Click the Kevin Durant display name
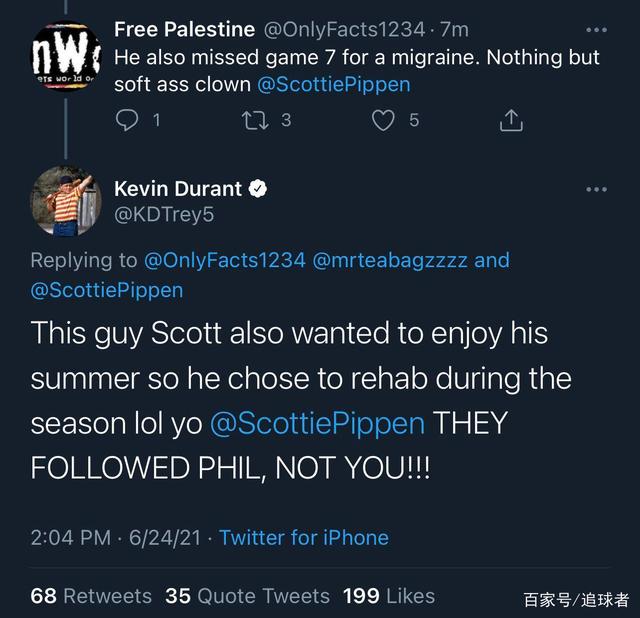The image size is (640, 618). [x=178, y=188]
